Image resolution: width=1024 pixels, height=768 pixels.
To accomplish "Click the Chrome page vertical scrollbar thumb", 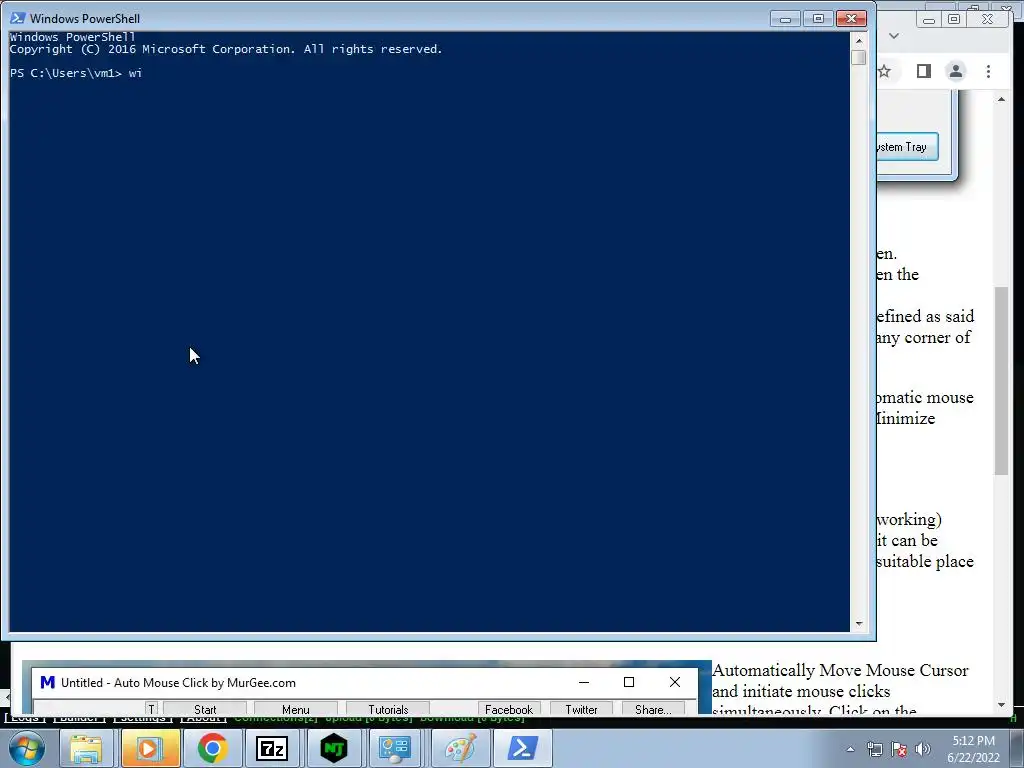I will point(1001,381).
